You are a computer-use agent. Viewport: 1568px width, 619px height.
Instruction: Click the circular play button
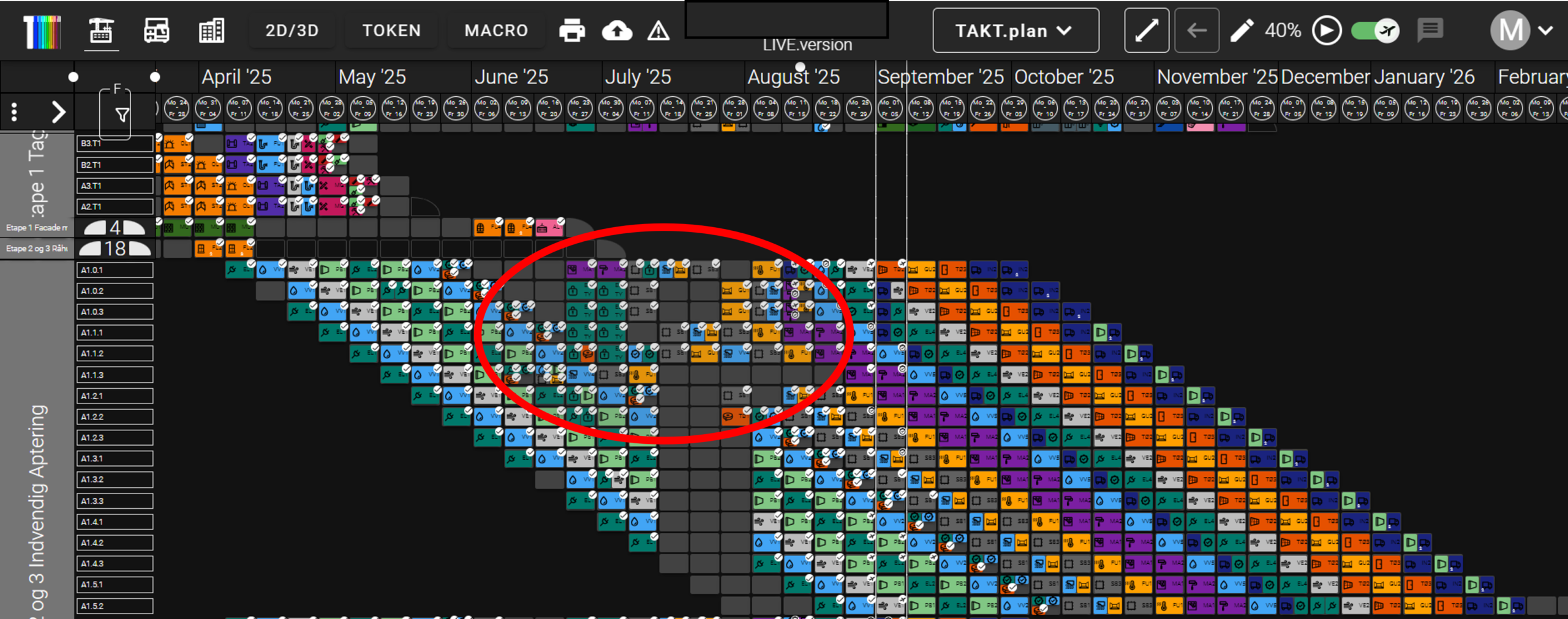1327,31
